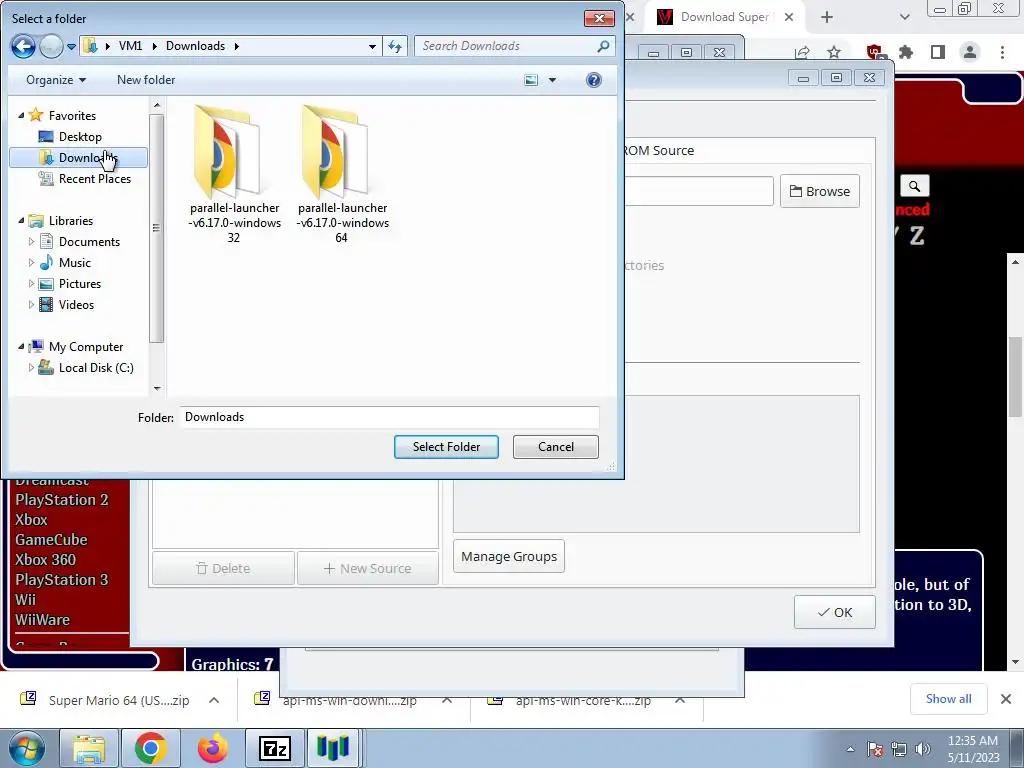Select the Pictures library
This screenshot has width=1024, height=768.
[71, 283]
